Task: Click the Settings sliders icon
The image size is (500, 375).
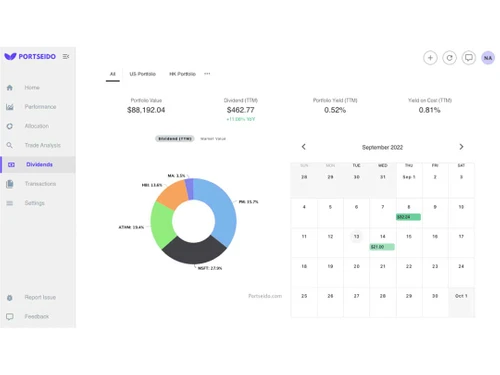Action: pos(10,203)
